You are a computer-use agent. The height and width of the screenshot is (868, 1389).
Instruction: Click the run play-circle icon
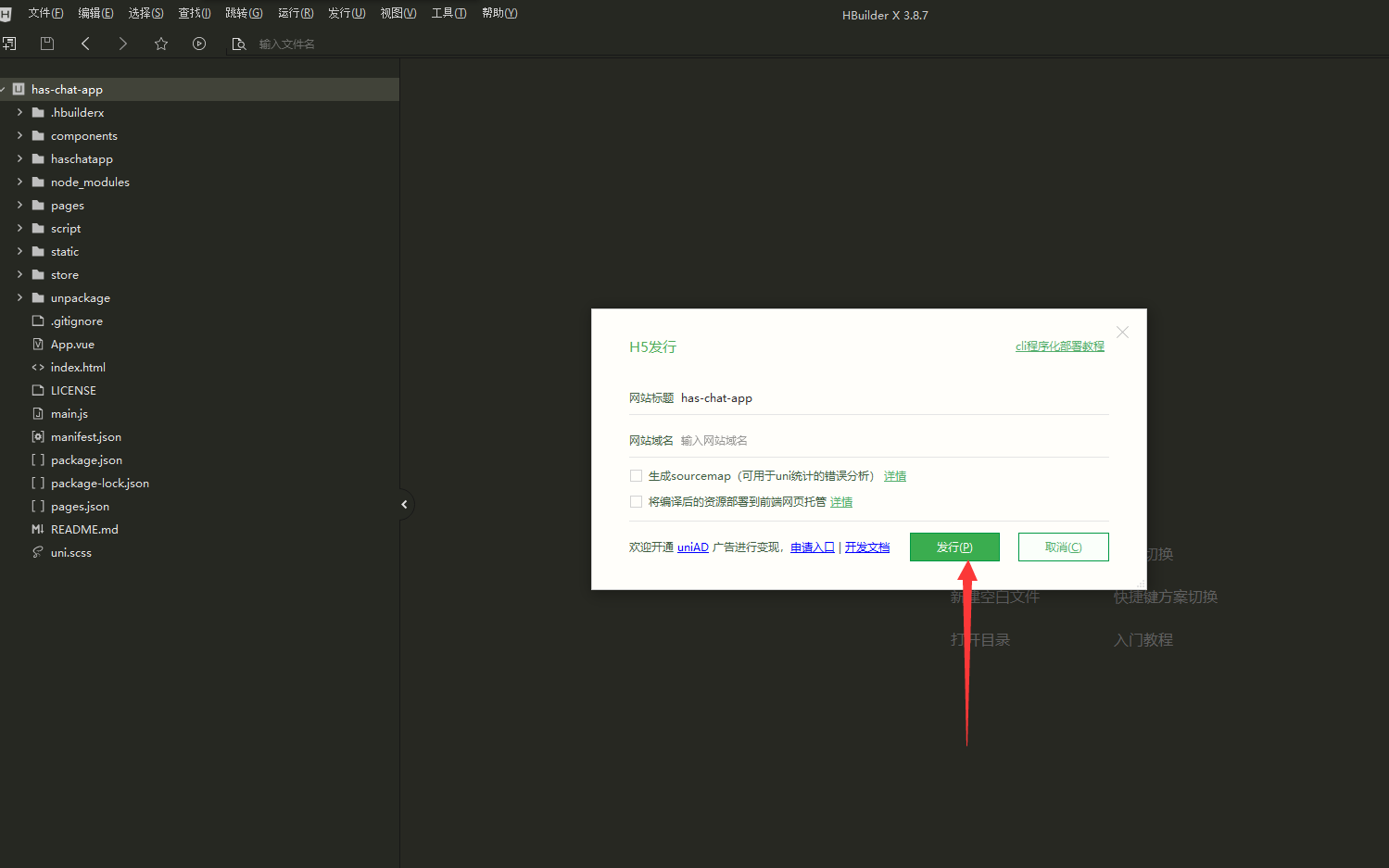pyautogui.click(x=199, y=44)
